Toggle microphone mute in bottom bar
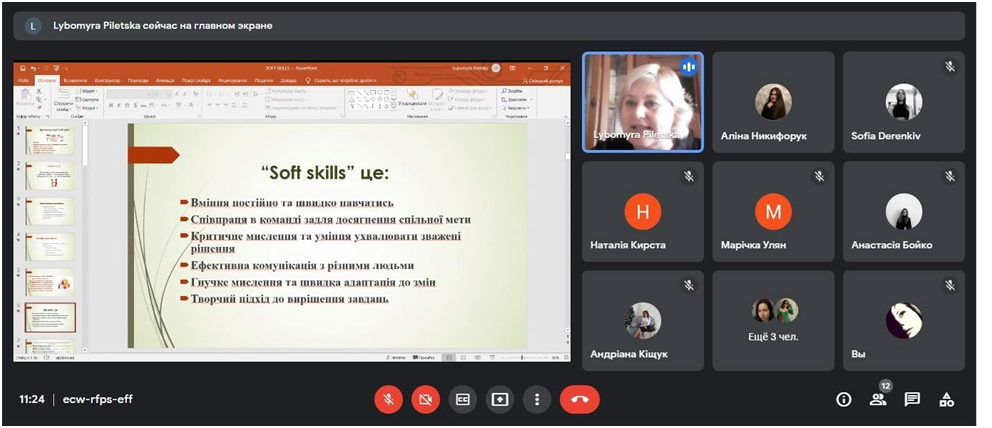 click(x=388, y=399)
